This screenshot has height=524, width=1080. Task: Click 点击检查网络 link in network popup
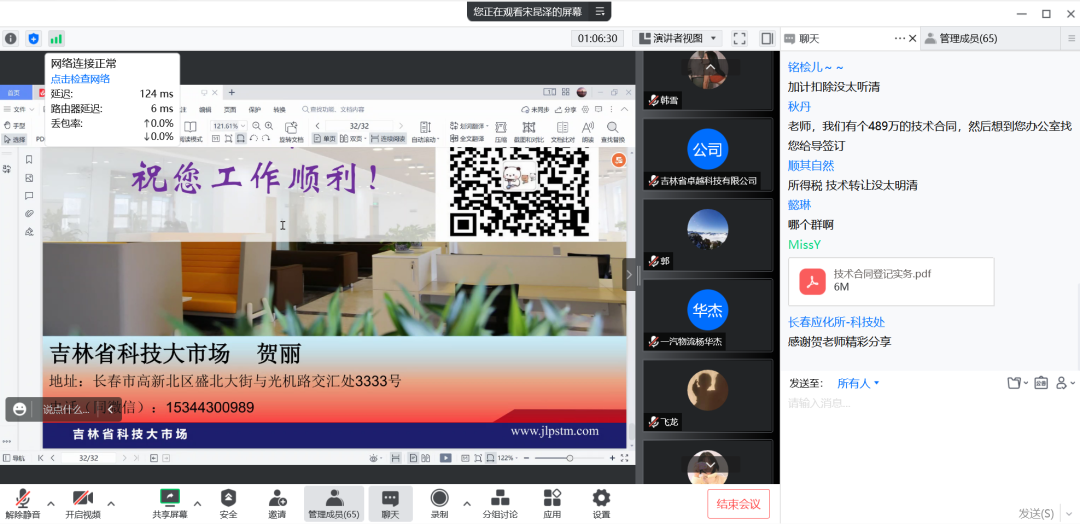[81, 78]
